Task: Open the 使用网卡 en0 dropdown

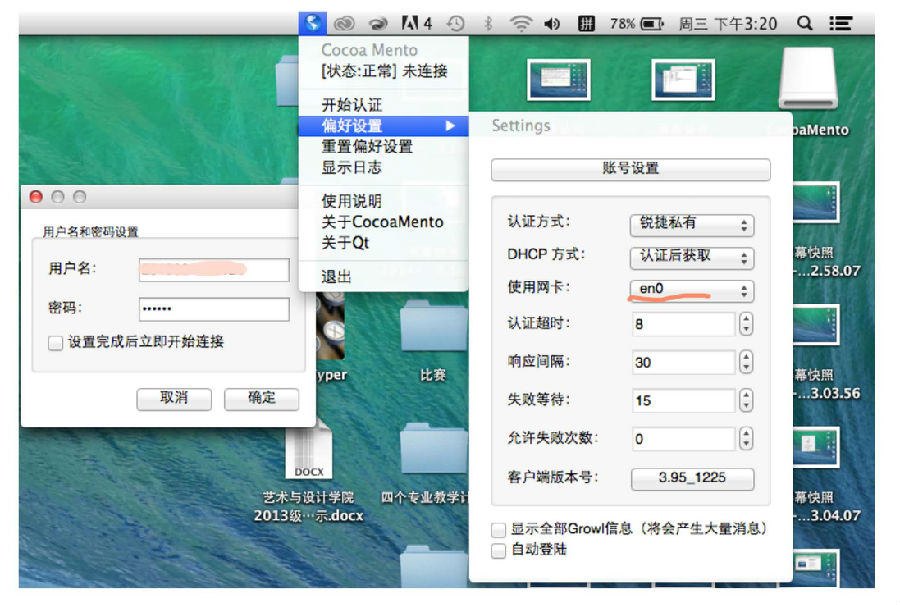Action: (x=691, y=291)
